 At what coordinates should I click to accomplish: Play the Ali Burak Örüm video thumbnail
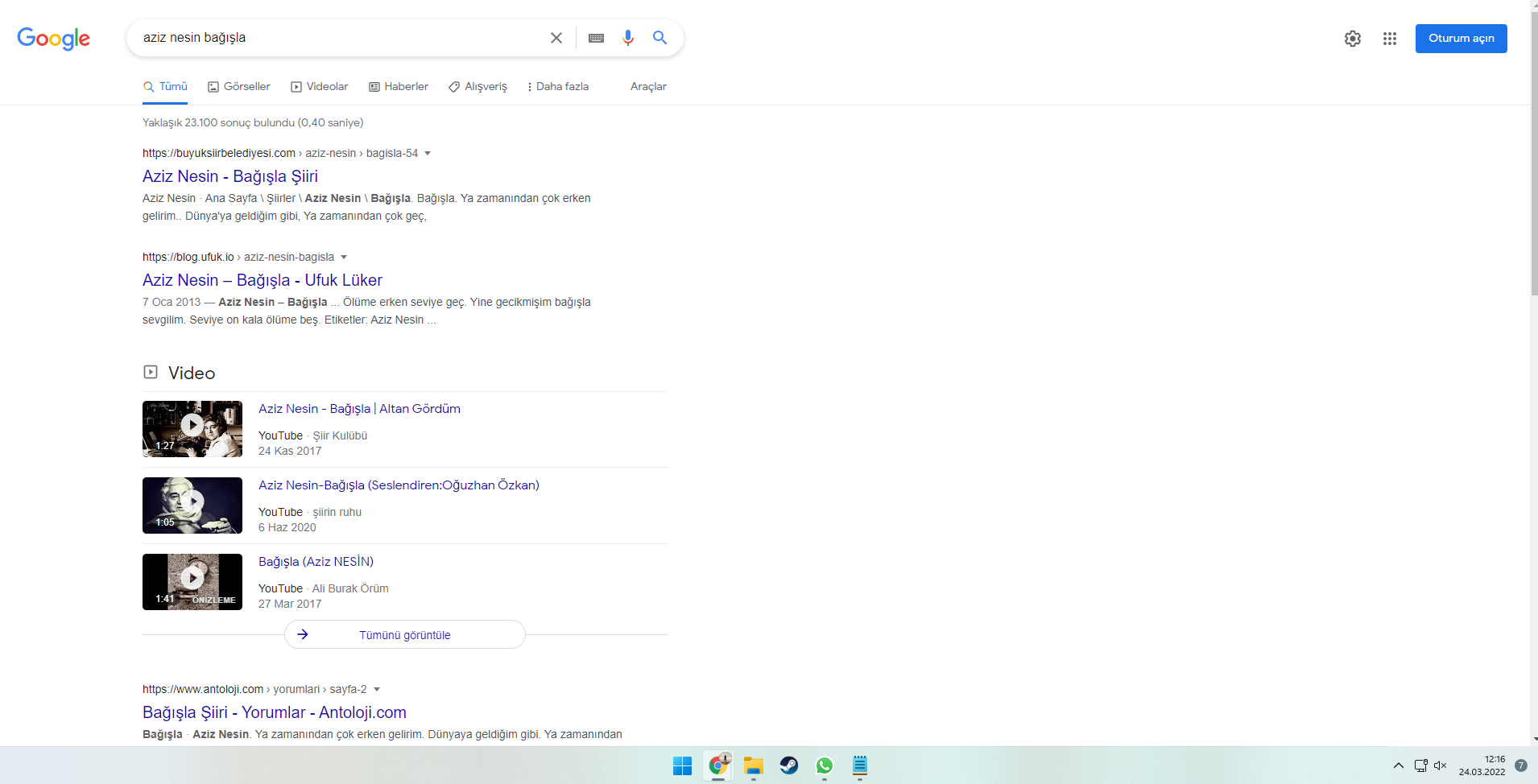[192, 582]
